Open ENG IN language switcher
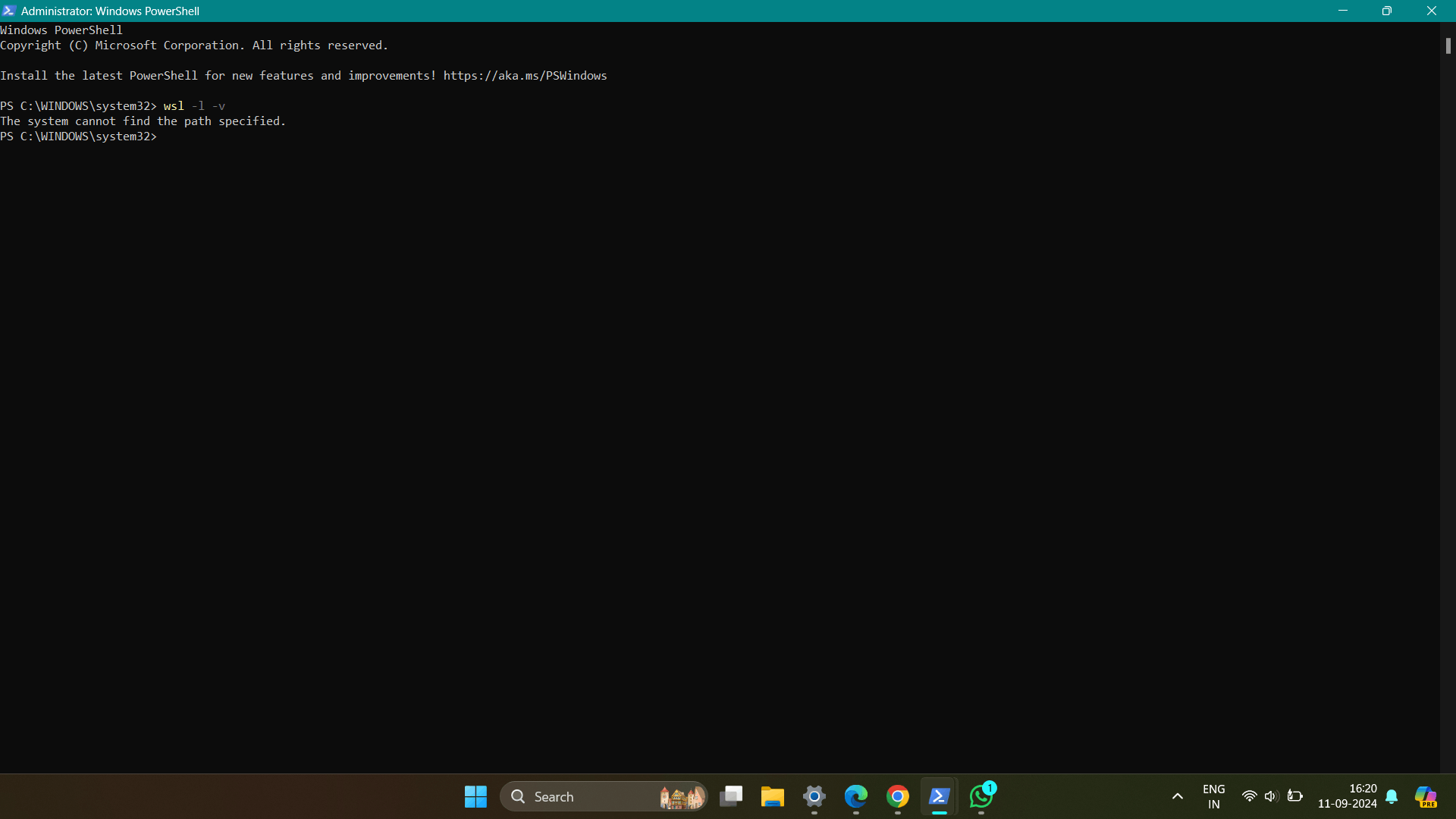 coord(1213,796)
